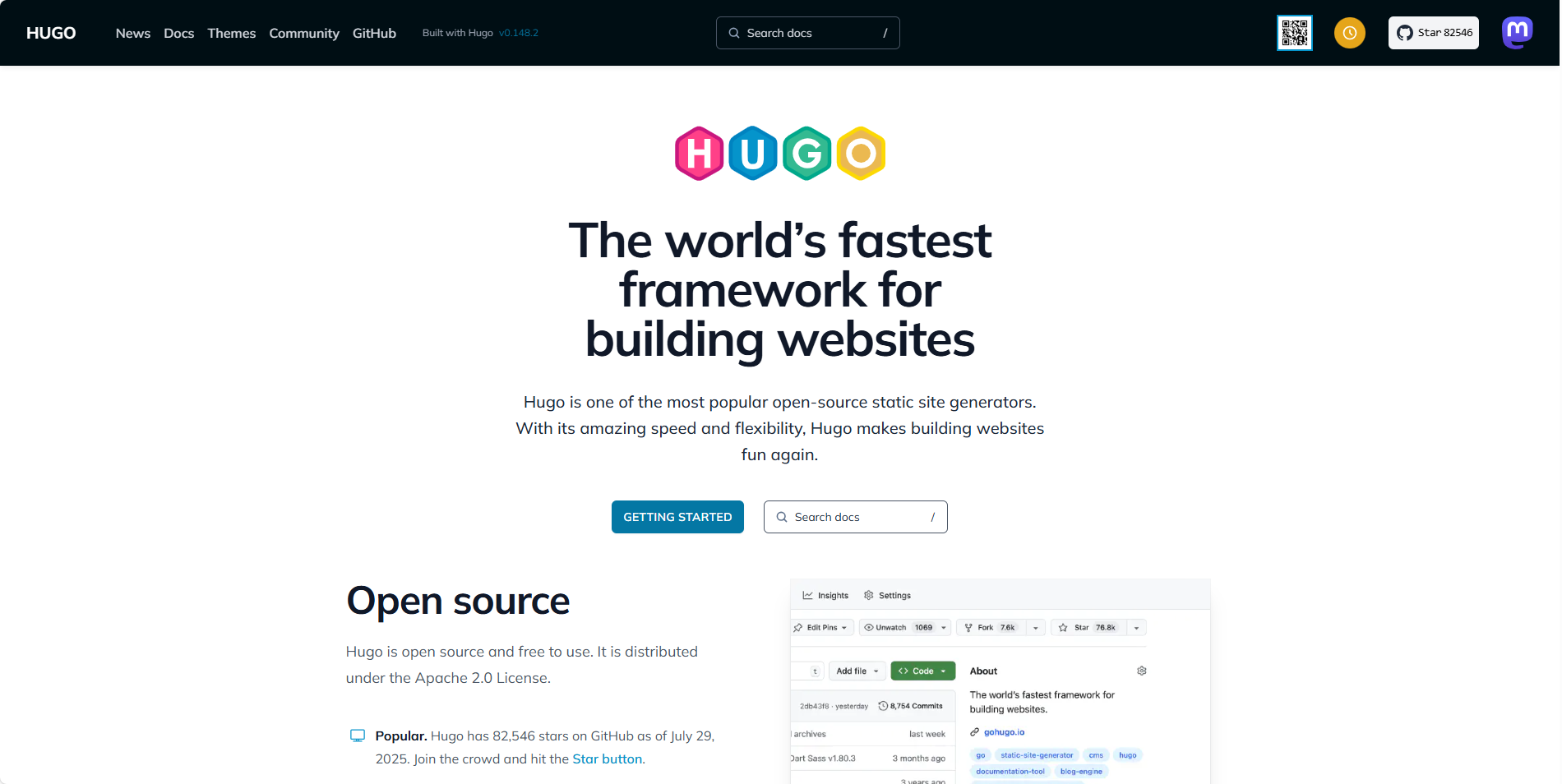Open the Community menu item
The height and width of the screenshot is (784, 1562).
(304, 33)
